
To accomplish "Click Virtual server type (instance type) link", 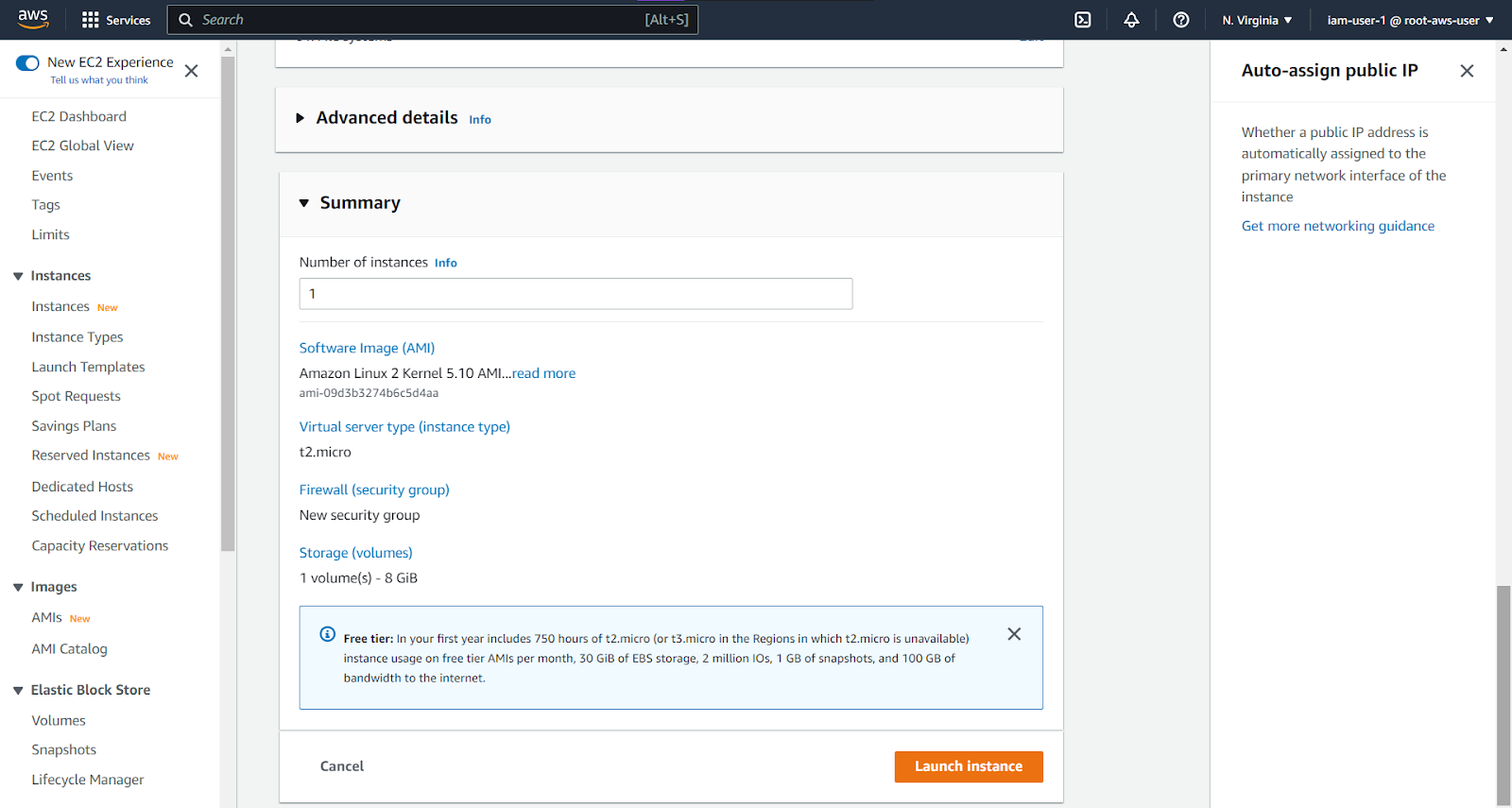I will (404, 427).
